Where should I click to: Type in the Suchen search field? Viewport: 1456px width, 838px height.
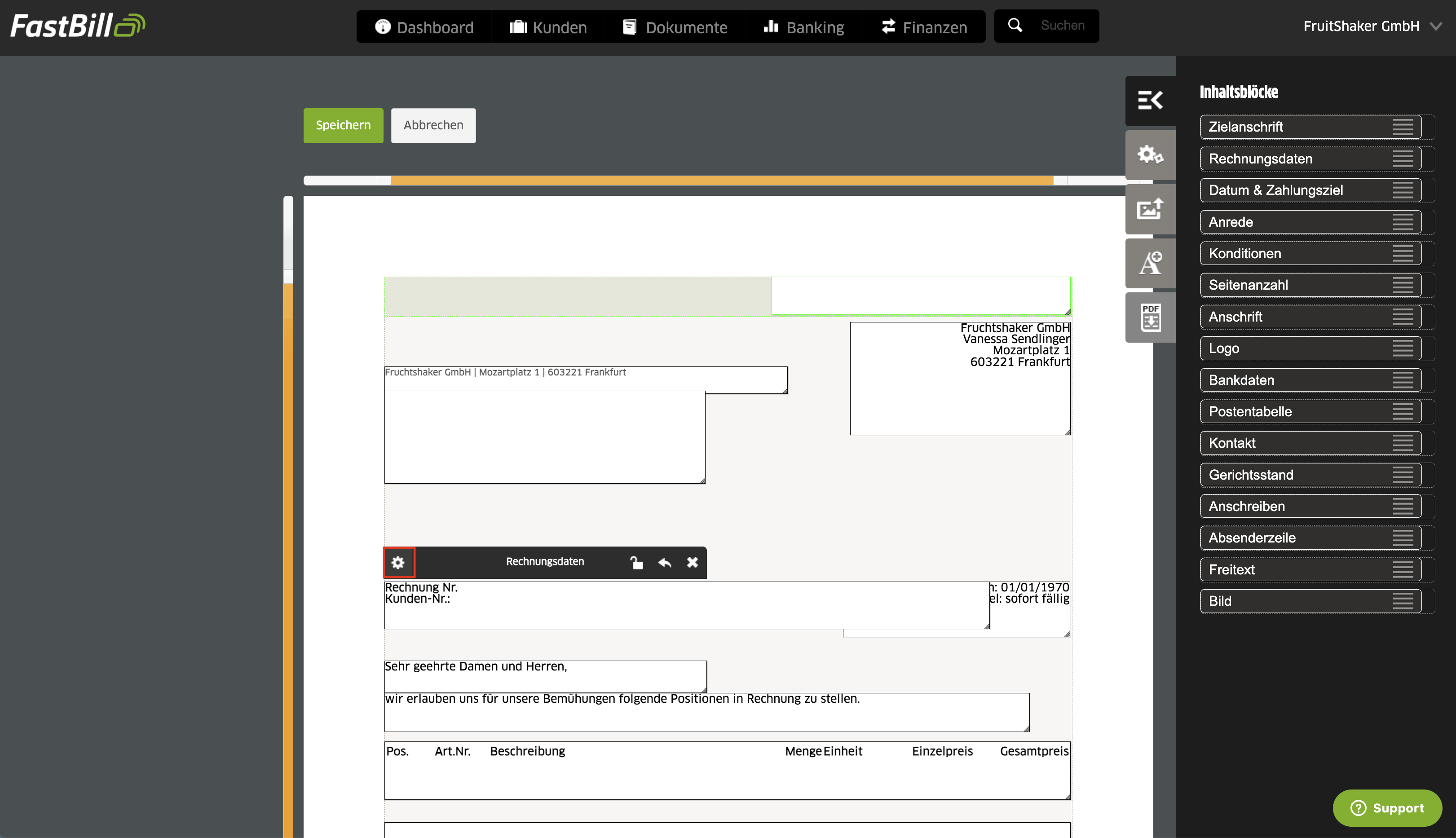point(1063,25)
